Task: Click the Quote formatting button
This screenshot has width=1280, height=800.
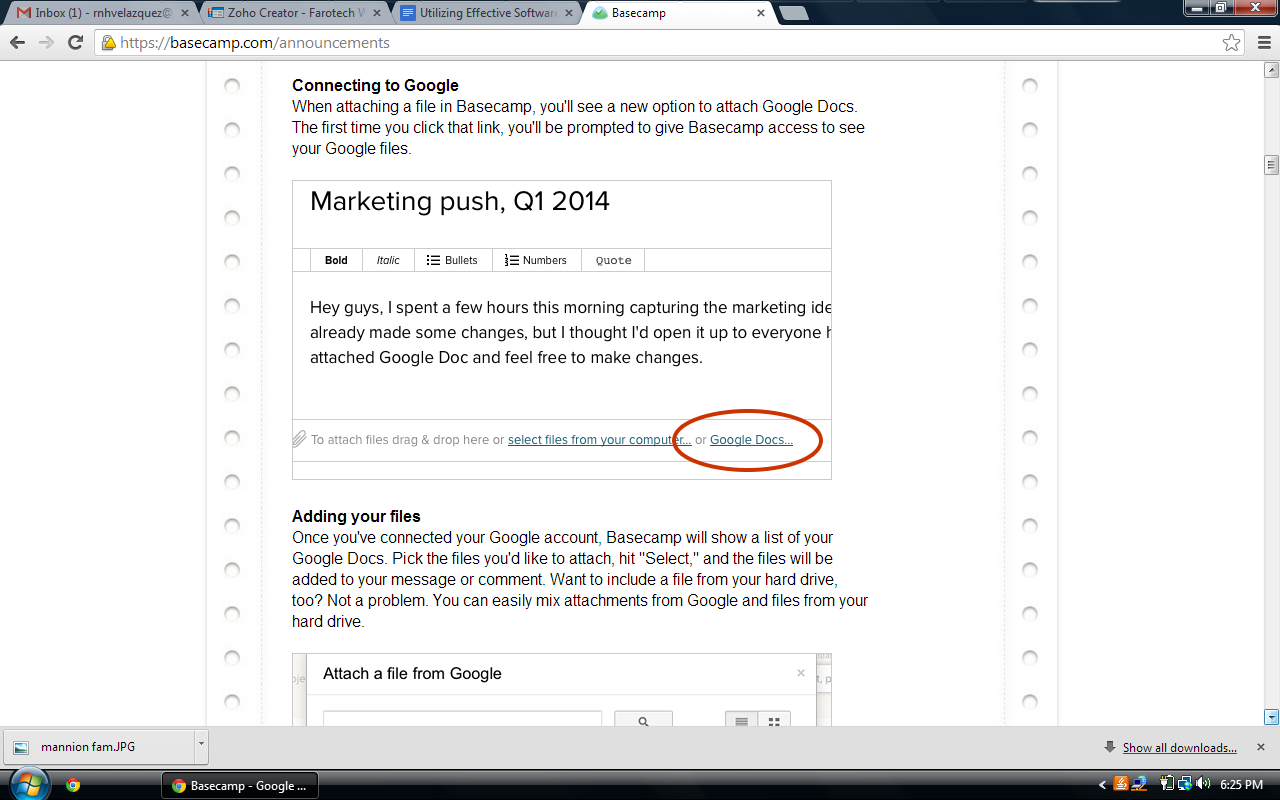Action: 613,260
